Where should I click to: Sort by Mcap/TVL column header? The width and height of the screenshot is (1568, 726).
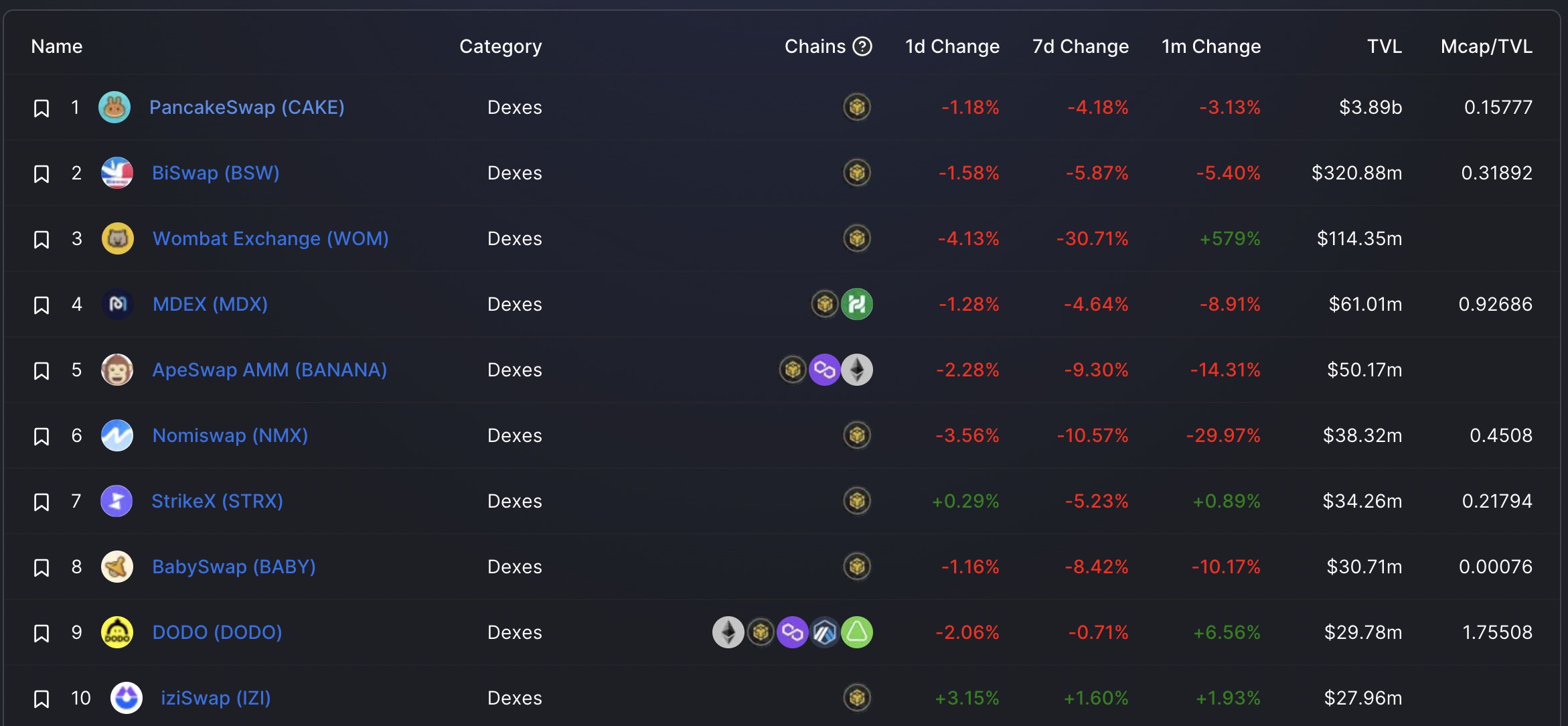pyautogui.click(x=1486, y=46)
